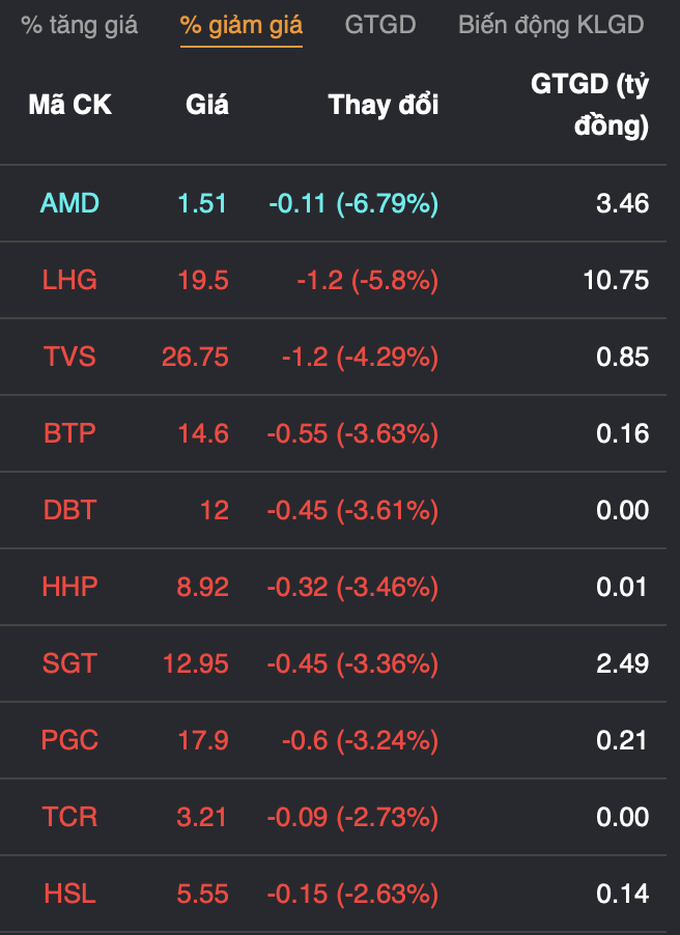Switch to Biến động KLGD tab
Image resolution: width=680 pixels, height=935 pixels.
point(551,25)
